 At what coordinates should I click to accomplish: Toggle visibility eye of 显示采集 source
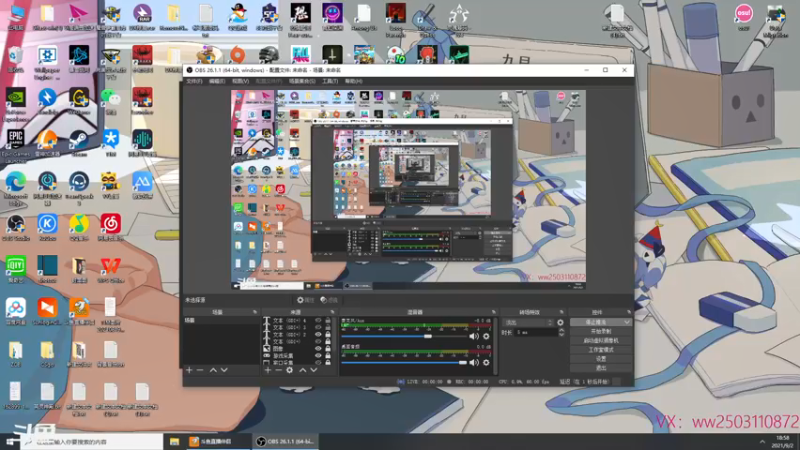click(318, 356)
